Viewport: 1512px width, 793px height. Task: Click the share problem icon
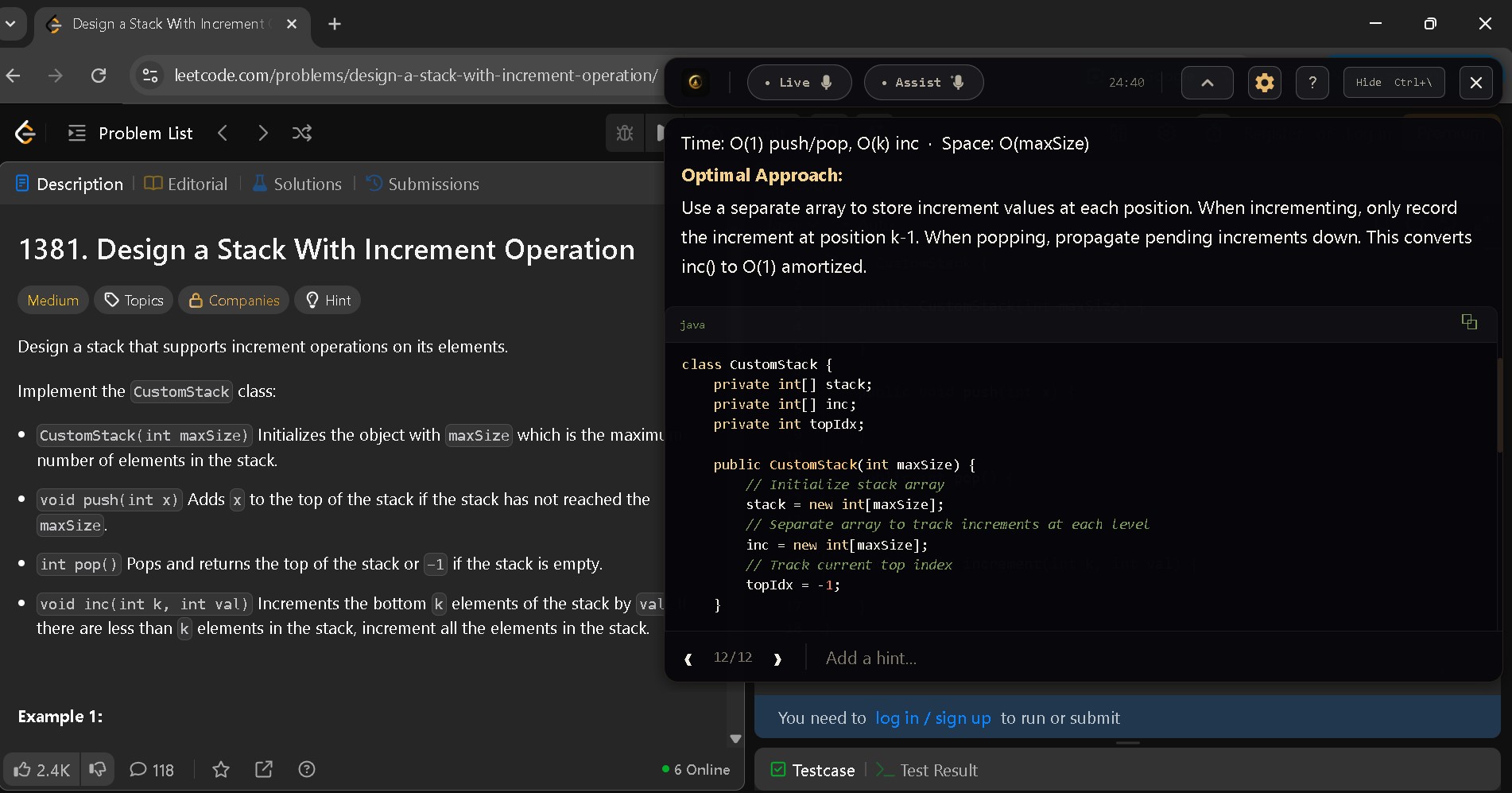(x=264, y=769)
